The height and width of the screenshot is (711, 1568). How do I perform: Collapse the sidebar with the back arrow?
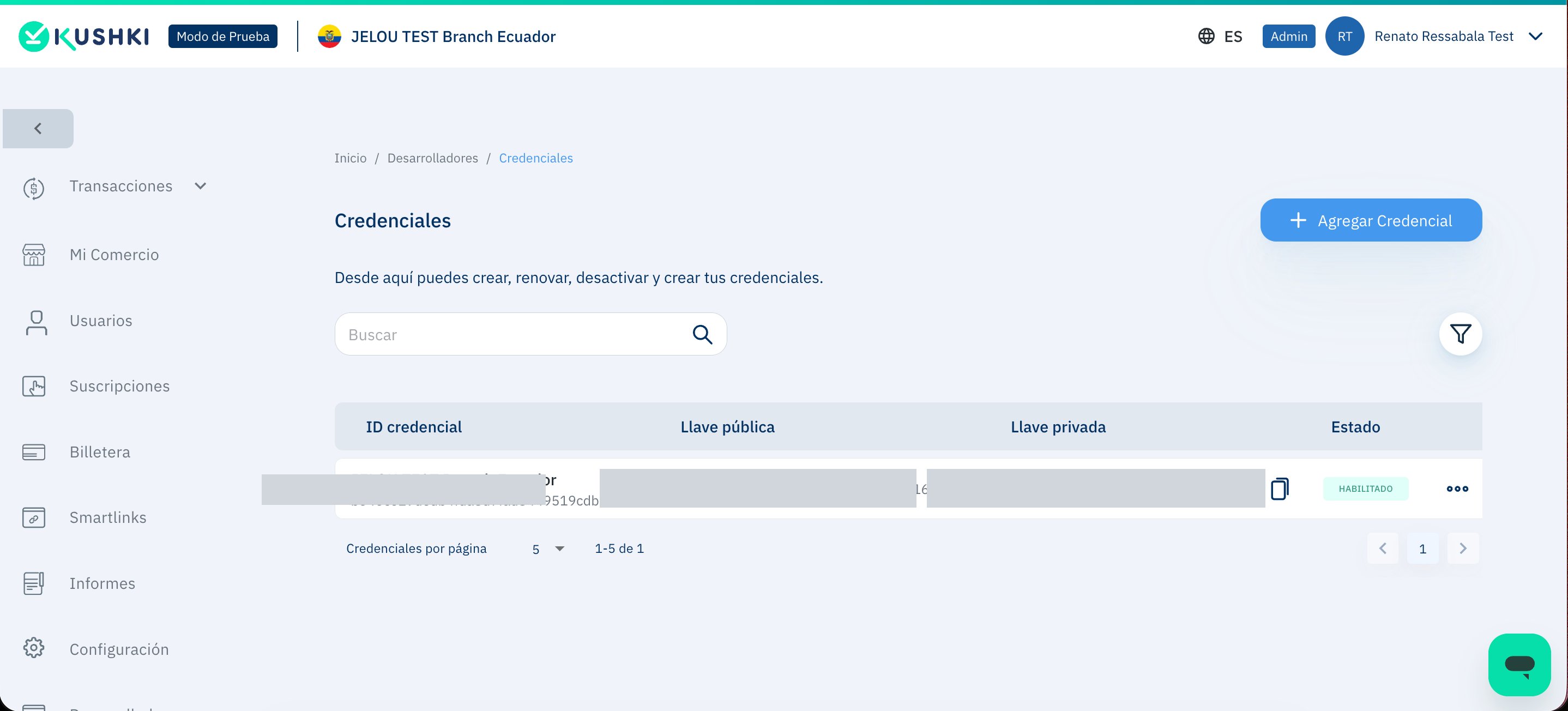38,129
